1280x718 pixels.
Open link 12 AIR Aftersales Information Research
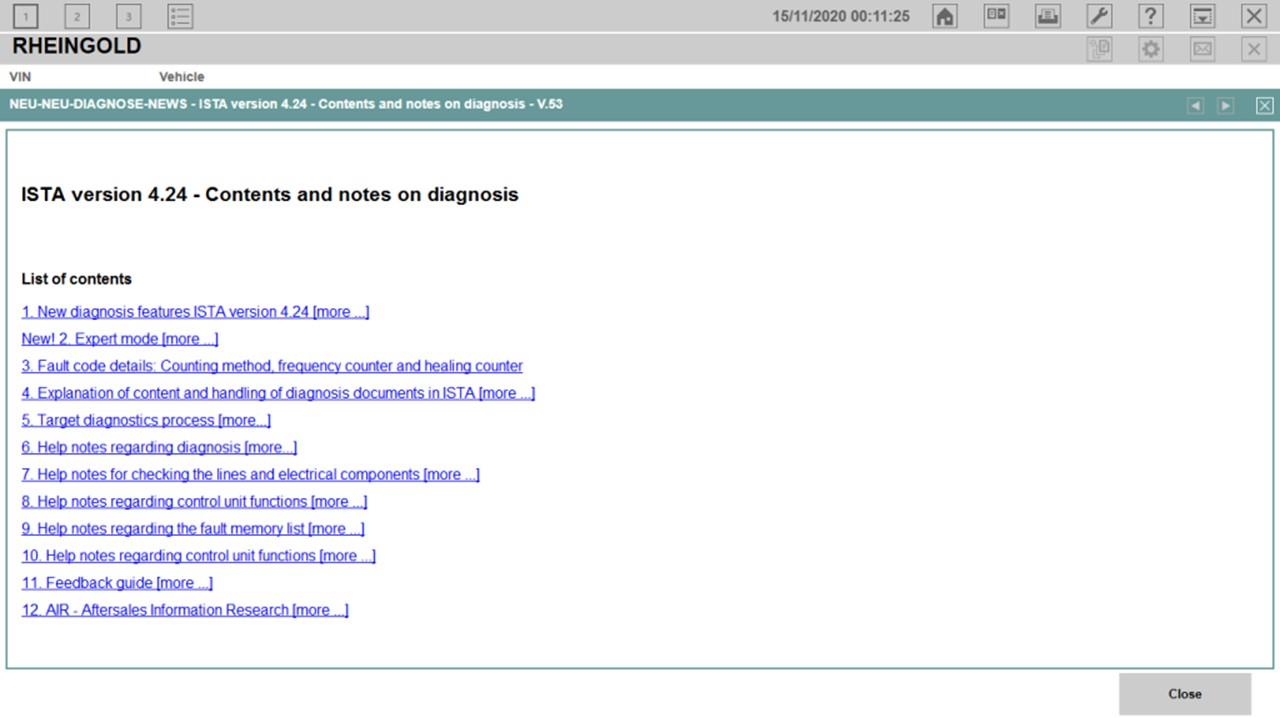[185, 609]
